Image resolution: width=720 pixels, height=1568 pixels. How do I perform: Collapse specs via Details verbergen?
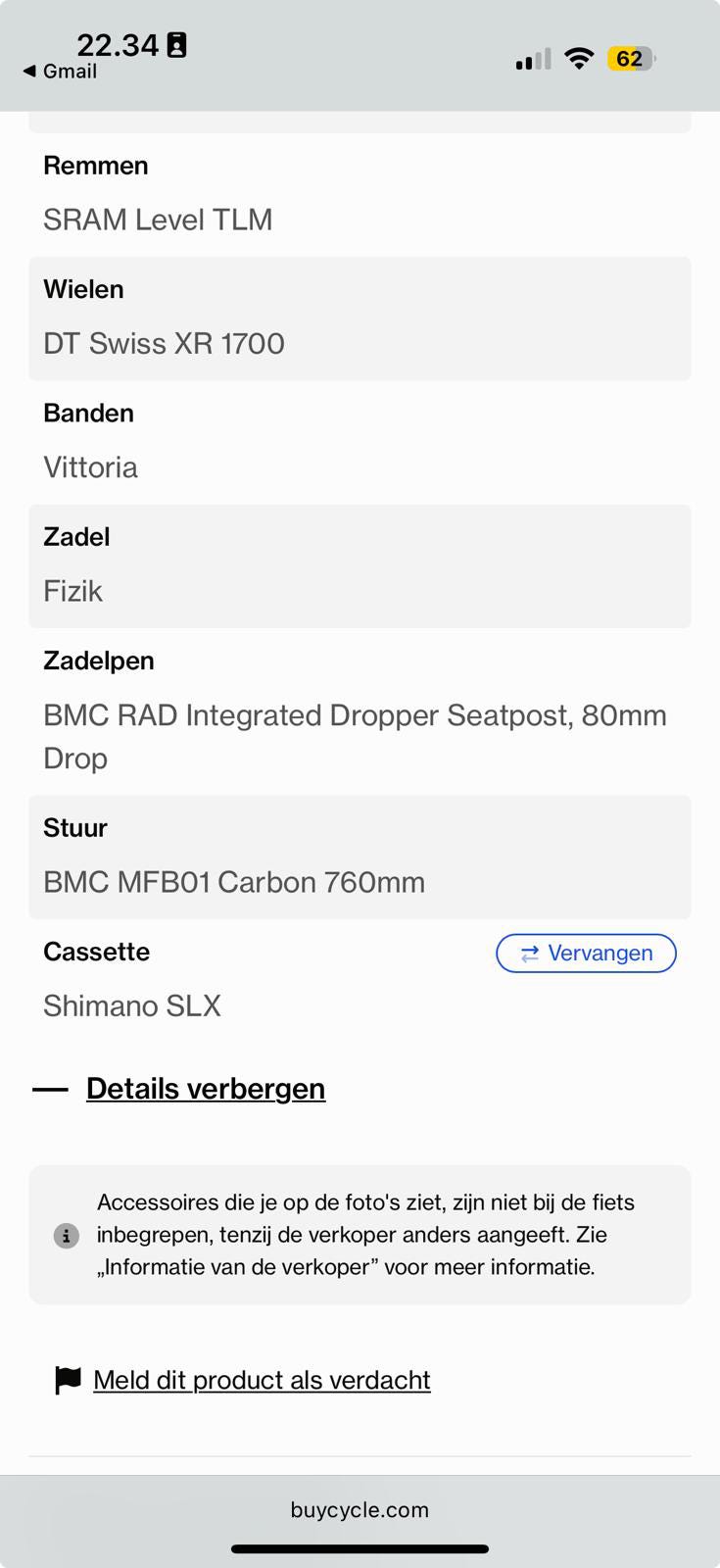pos(206,1089)
